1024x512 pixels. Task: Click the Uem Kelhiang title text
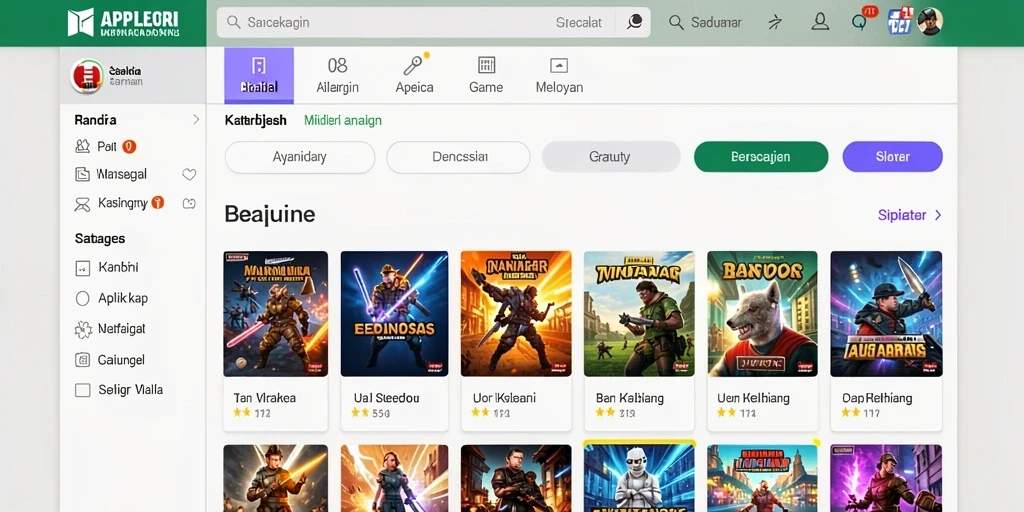click(753, 398)
